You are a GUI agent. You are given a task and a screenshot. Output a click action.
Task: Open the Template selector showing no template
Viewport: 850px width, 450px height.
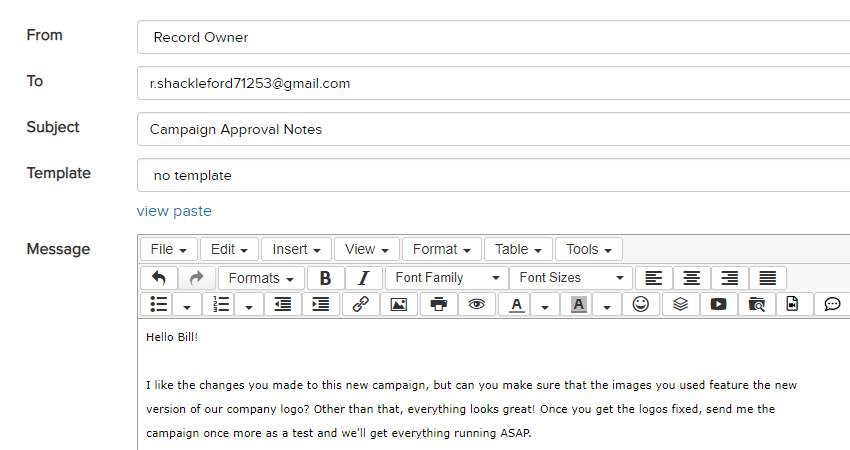coord(493,175)
